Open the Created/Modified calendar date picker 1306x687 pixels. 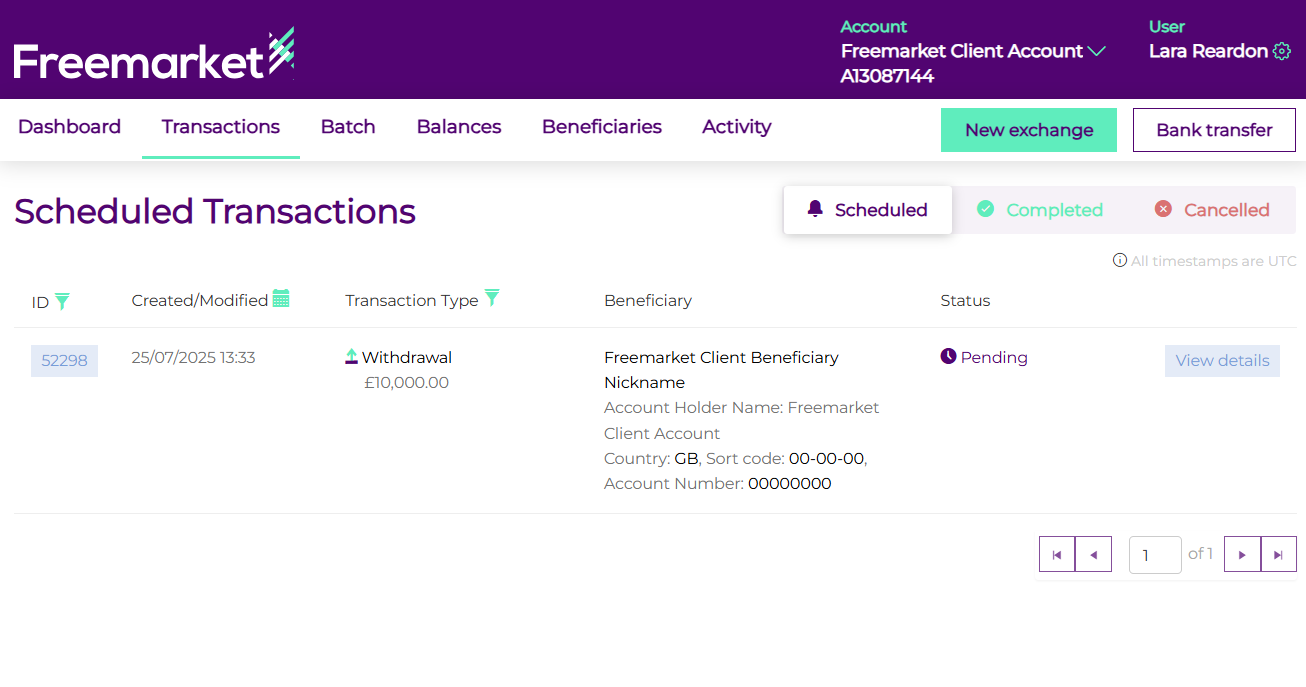pyautogui.click(x=281, y=299)
